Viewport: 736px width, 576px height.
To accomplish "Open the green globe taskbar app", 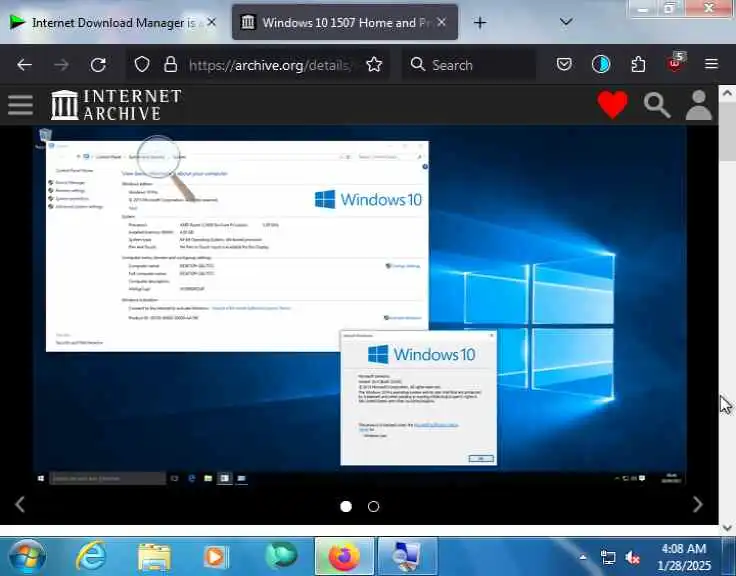I will [x=281, y=556].
